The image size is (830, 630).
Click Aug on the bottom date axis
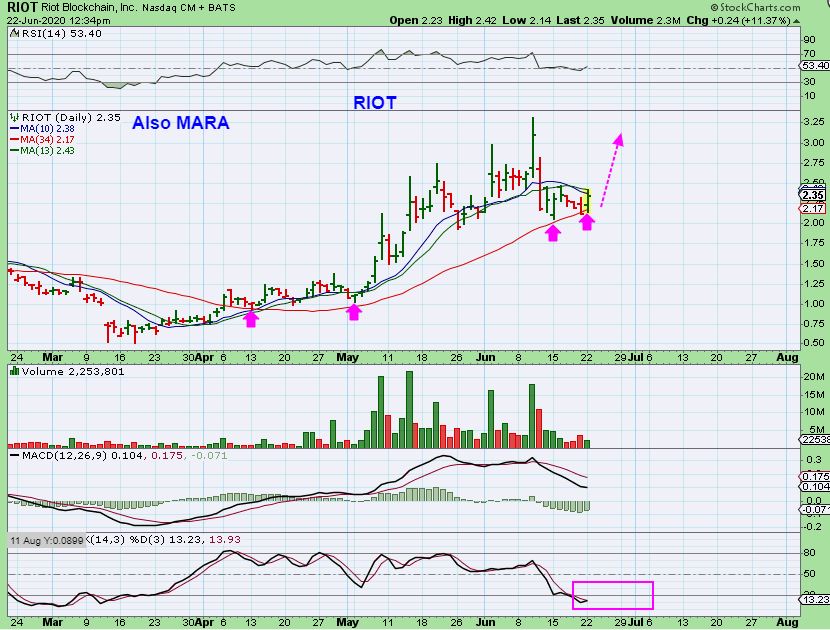[x=787, y=622]
